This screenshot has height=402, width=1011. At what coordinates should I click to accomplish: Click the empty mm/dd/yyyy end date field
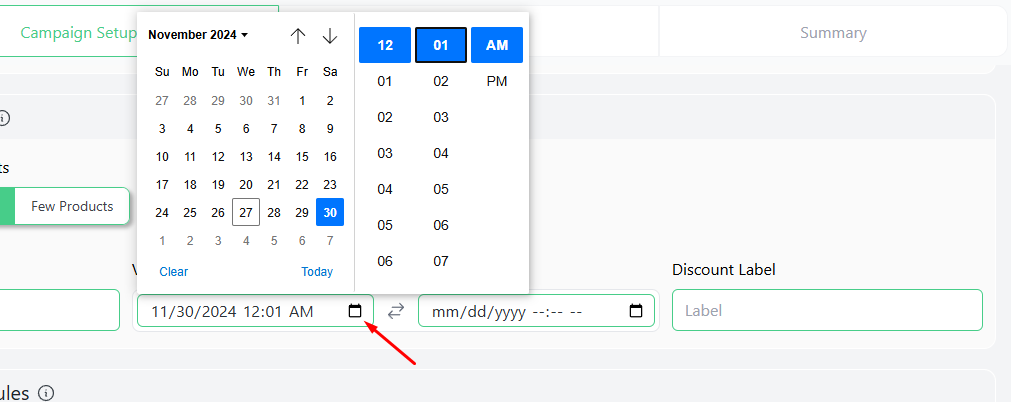[x=536, y=310]
